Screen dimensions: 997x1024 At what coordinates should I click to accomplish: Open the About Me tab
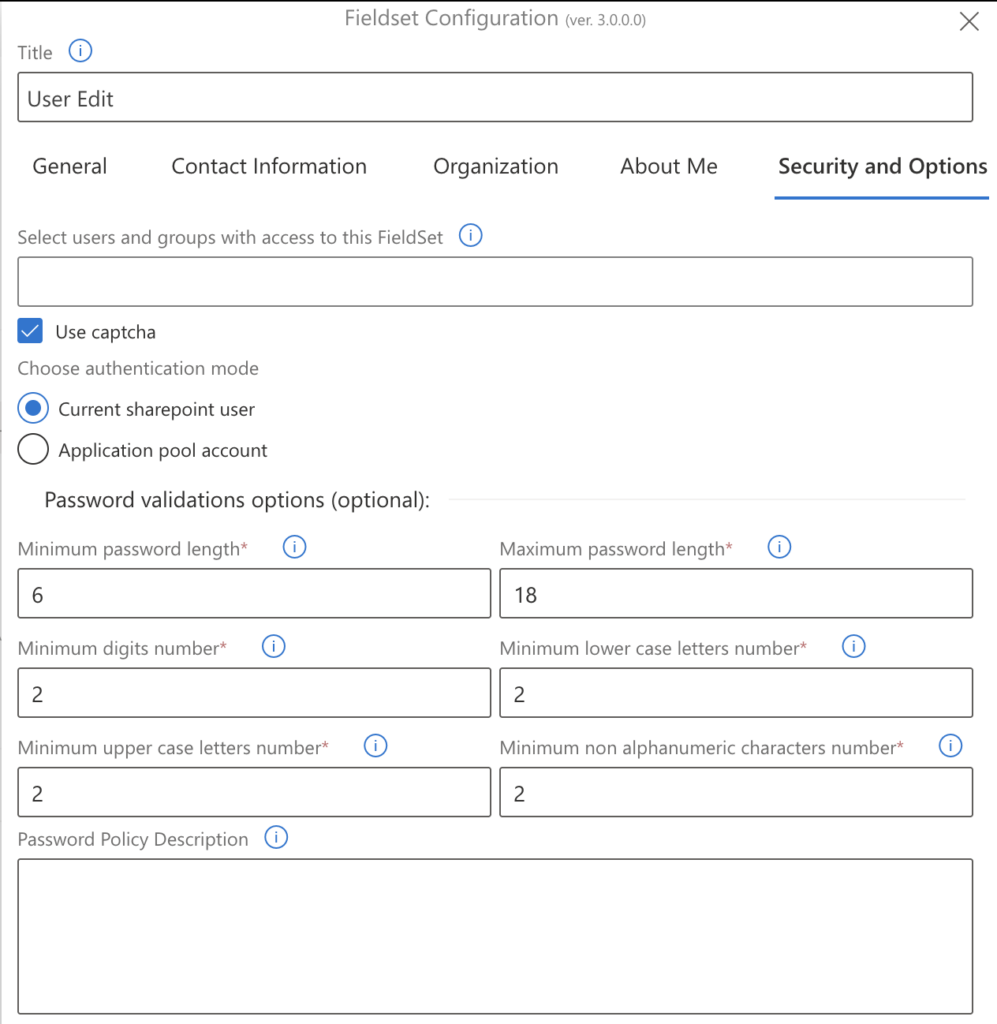pyautogui.click(x=668, y=166)
